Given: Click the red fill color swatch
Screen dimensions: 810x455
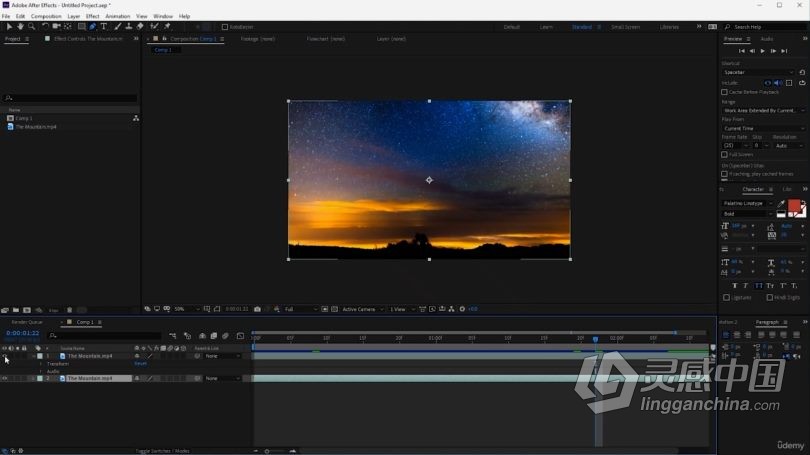Looking at the screenshot, I should pyautogui.click(x=794, y=205).
